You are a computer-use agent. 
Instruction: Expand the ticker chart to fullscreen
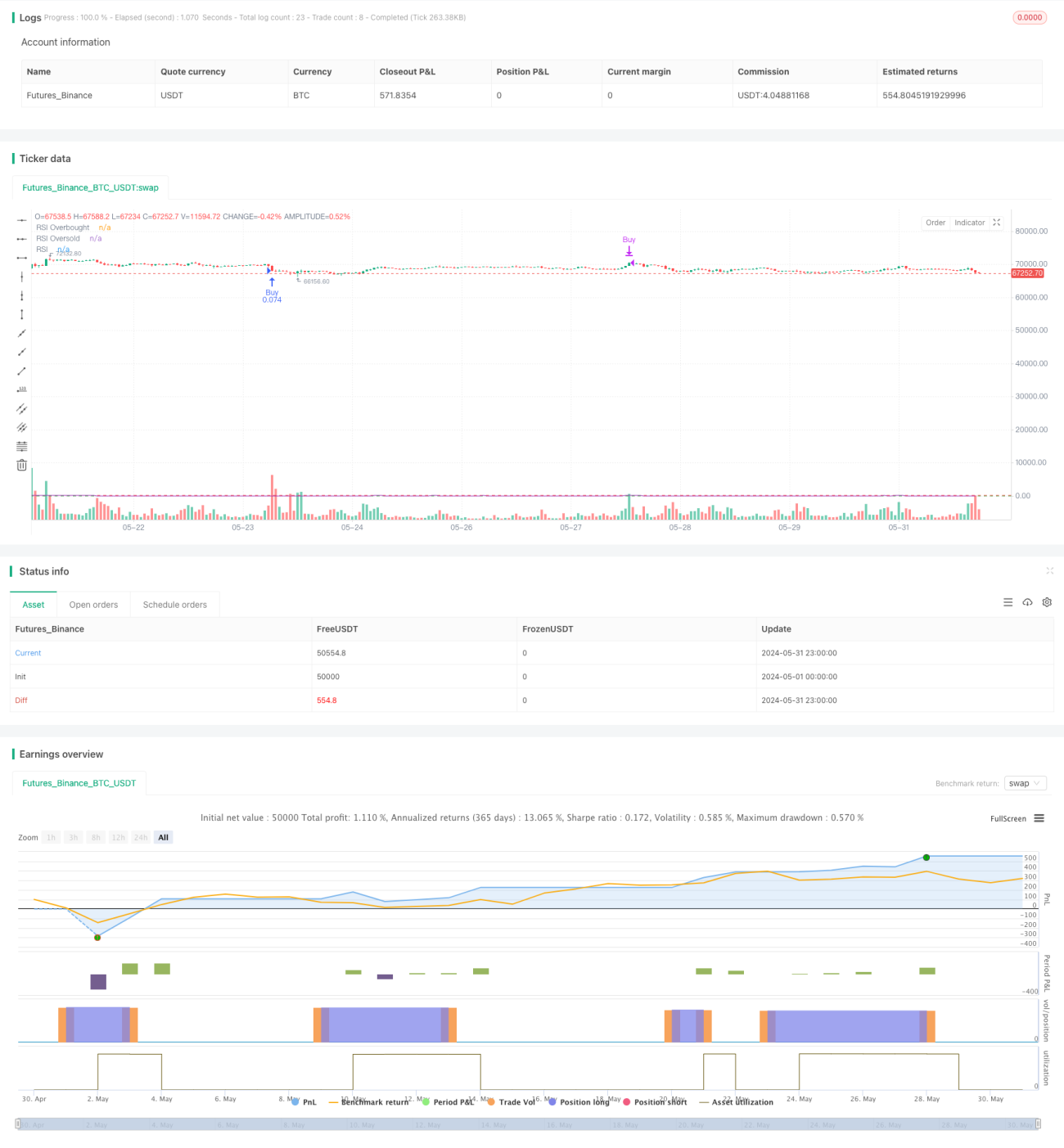(x=997, y=223)
